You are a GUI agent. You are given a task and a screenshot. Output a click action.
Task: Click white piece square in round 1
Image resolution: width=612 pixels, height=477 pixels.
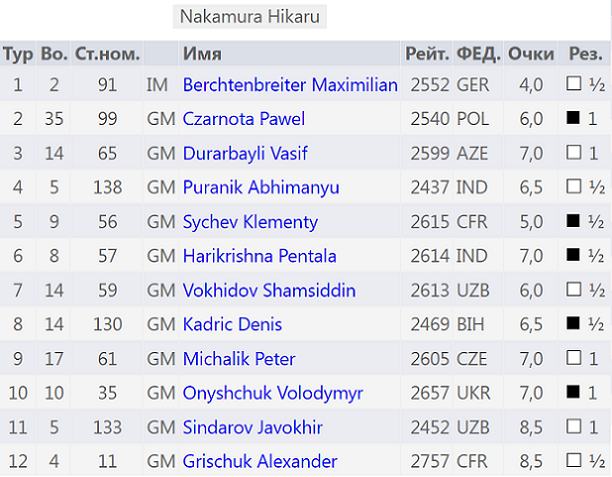click(573, 85)
